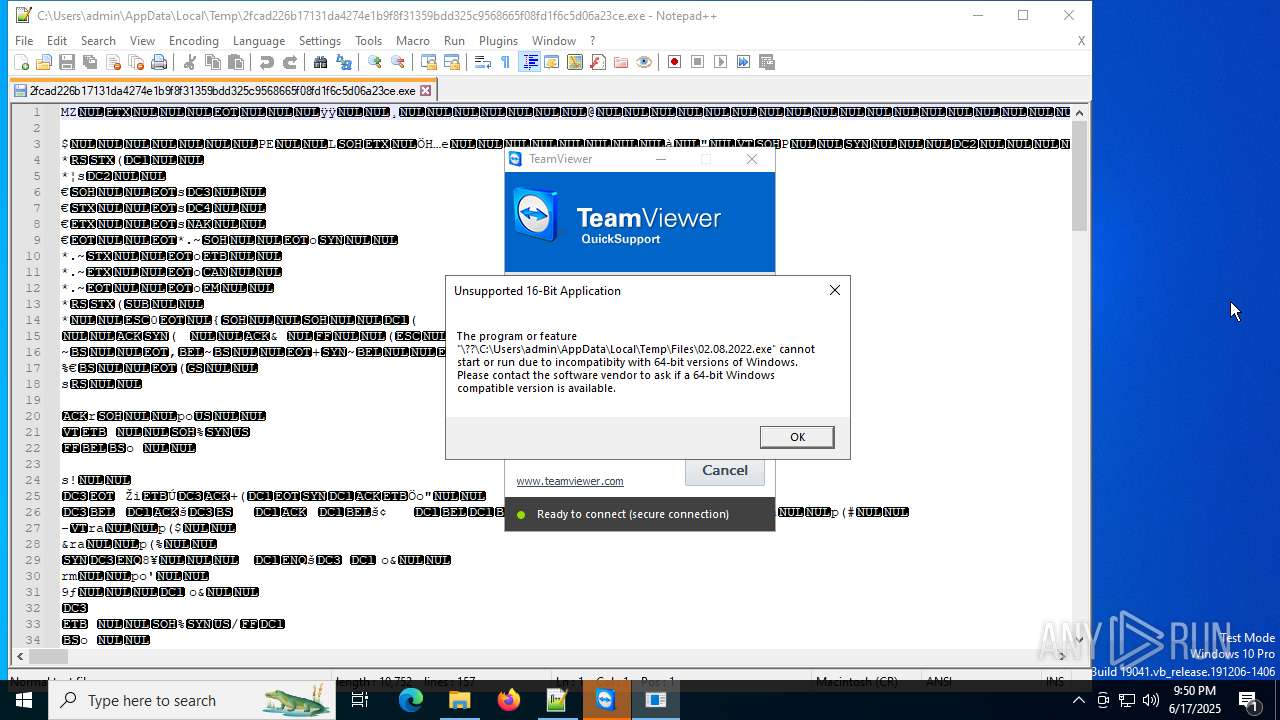Click the Save Recorded Macro icon
Viewport: 1280px width, 720px height.
[767, 62]
